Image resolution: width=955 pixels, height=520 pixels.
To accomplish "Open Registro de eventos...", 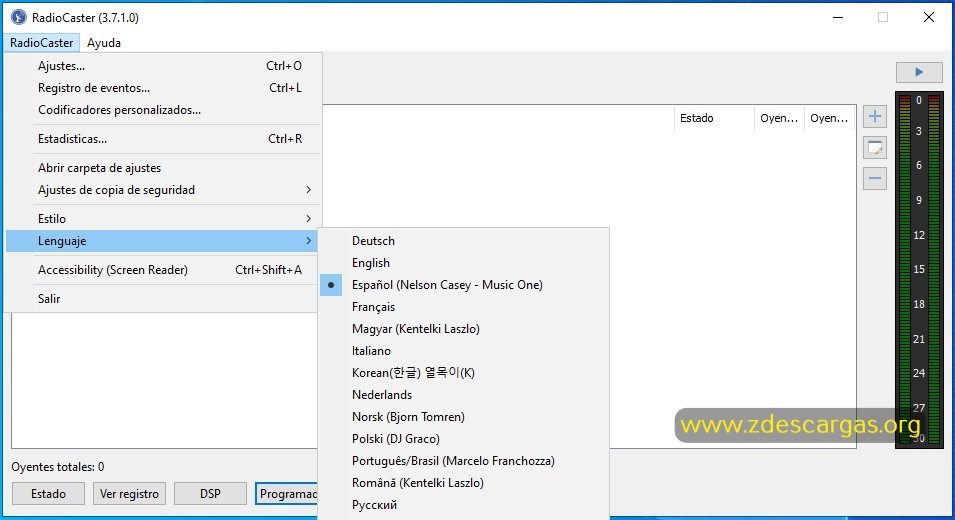I will click(163, 88).
